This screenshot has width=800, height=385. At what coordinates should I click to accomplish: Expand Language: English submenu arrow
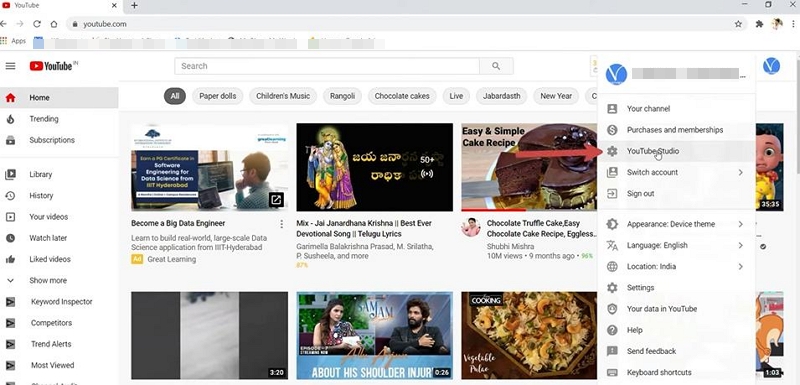tap(740, 246)
